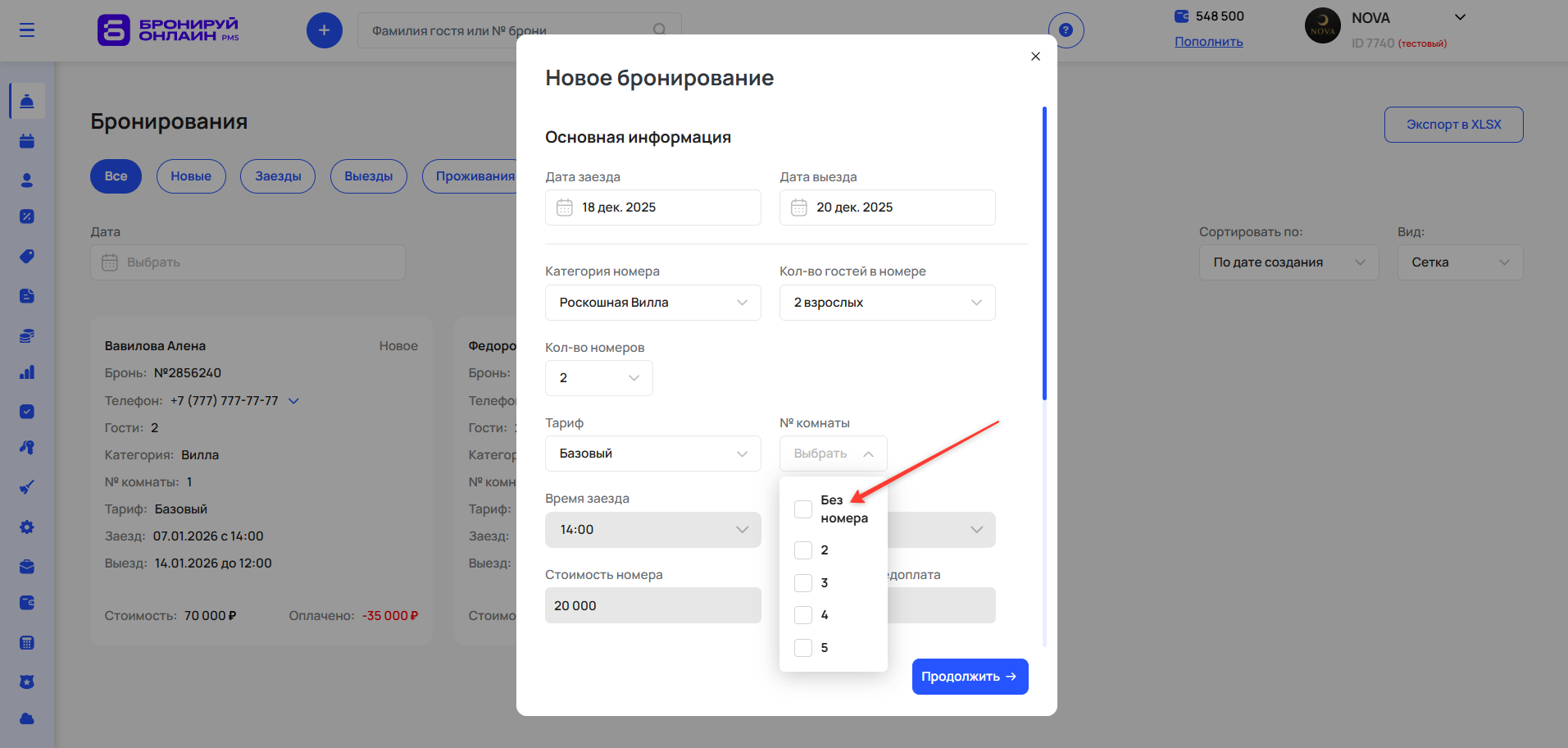Switch to the "Заезды" filter tab
1568x748 pixels.
click(278, 176)
